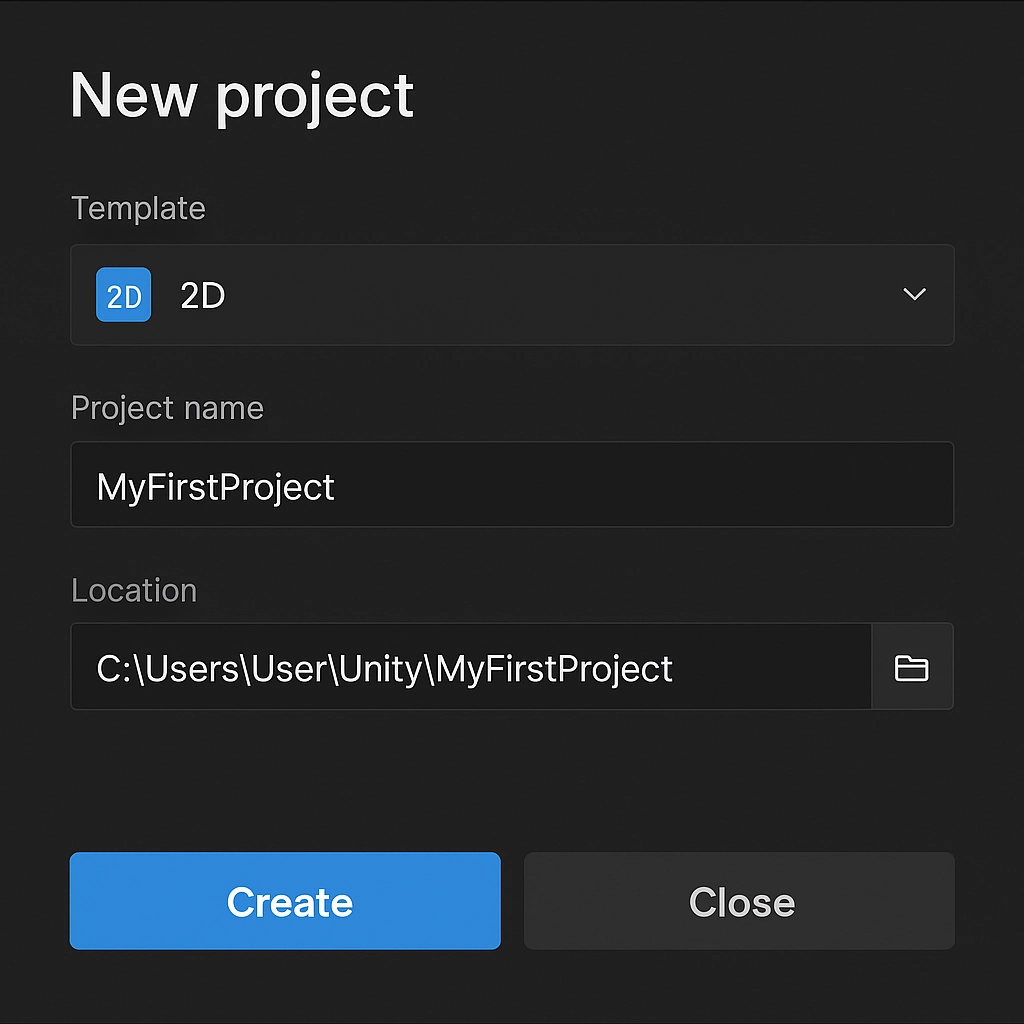Click the folder button beside Location path
Screen dimensions: 1024x1024
coord(912,667)
